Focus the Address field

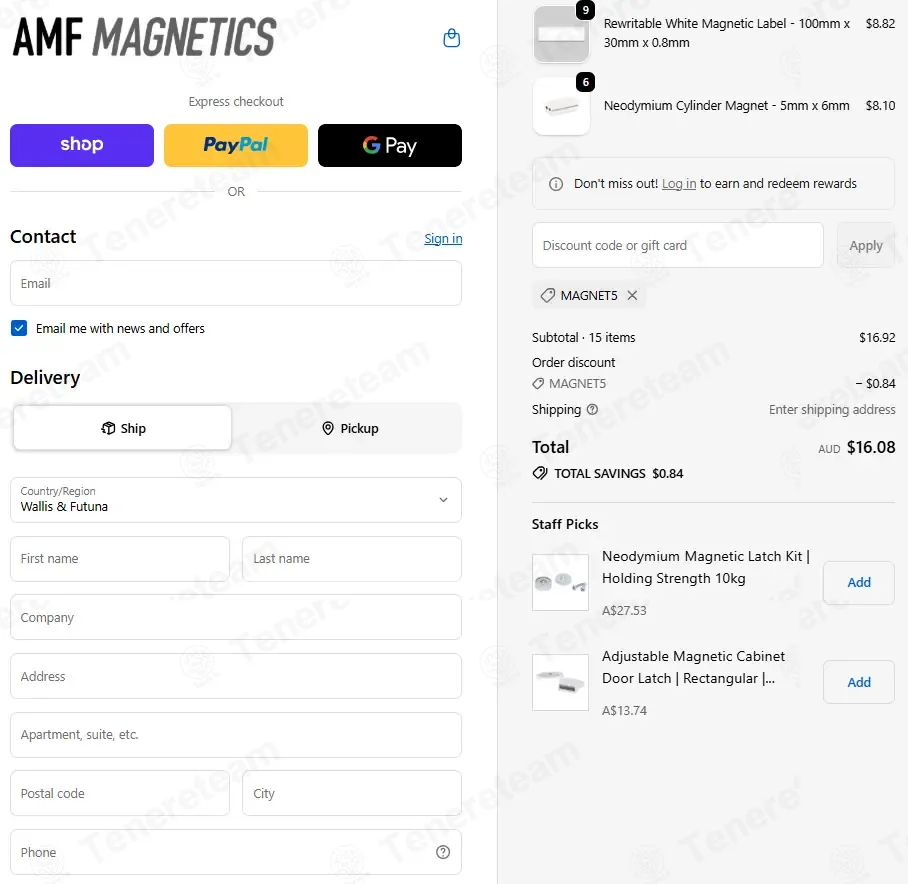click(236, 676)
